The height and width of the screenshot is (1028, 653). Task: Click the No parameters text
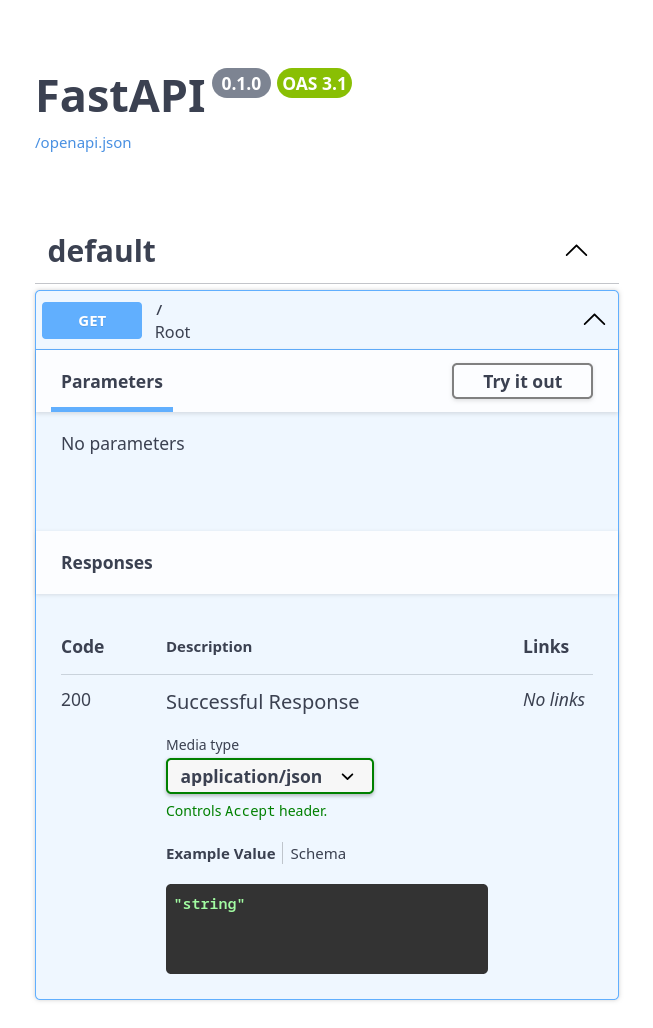click(123, 444)
